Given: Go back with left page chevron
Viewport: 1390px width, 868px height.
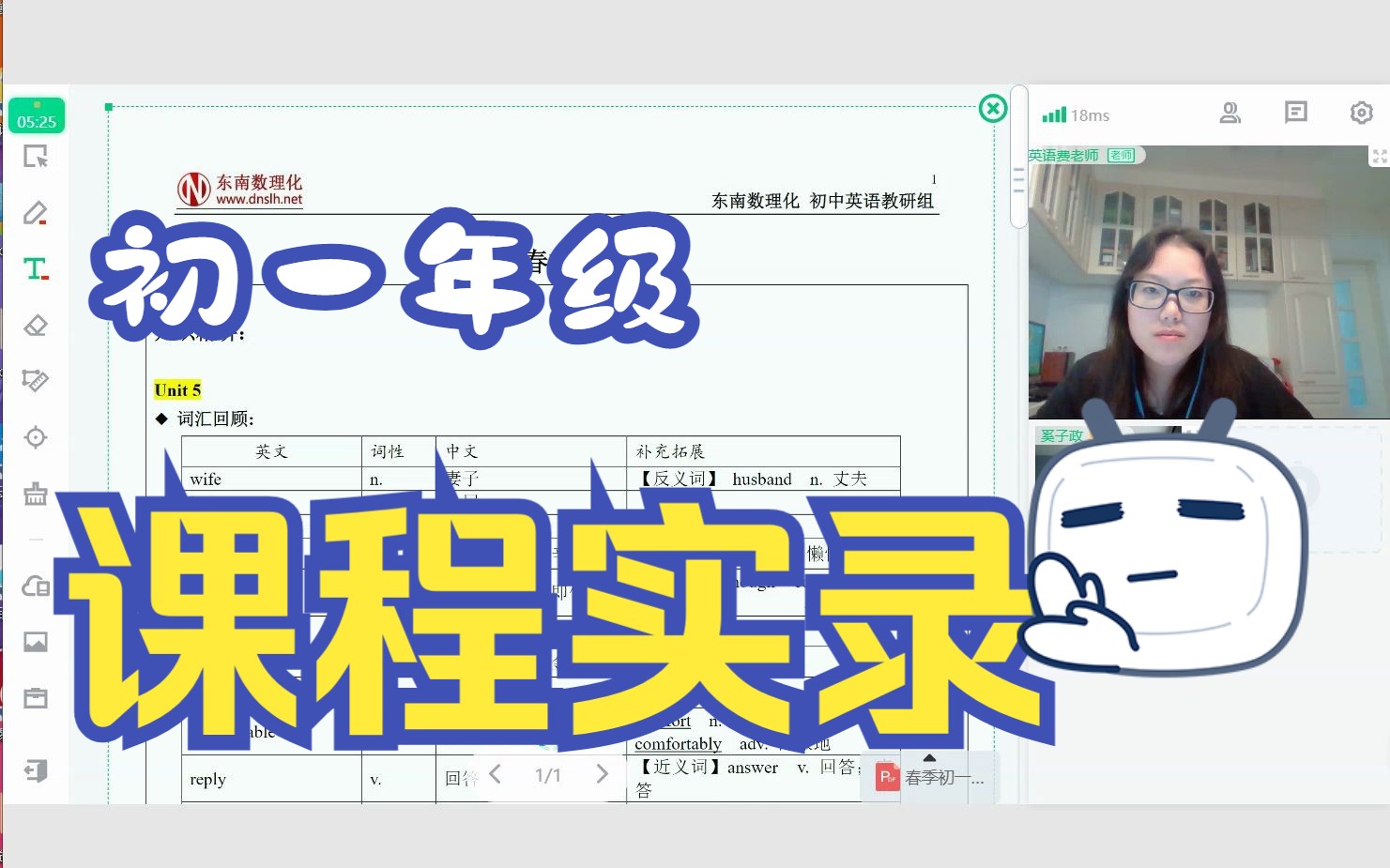Looking at the screenshot, I should 496,773.
